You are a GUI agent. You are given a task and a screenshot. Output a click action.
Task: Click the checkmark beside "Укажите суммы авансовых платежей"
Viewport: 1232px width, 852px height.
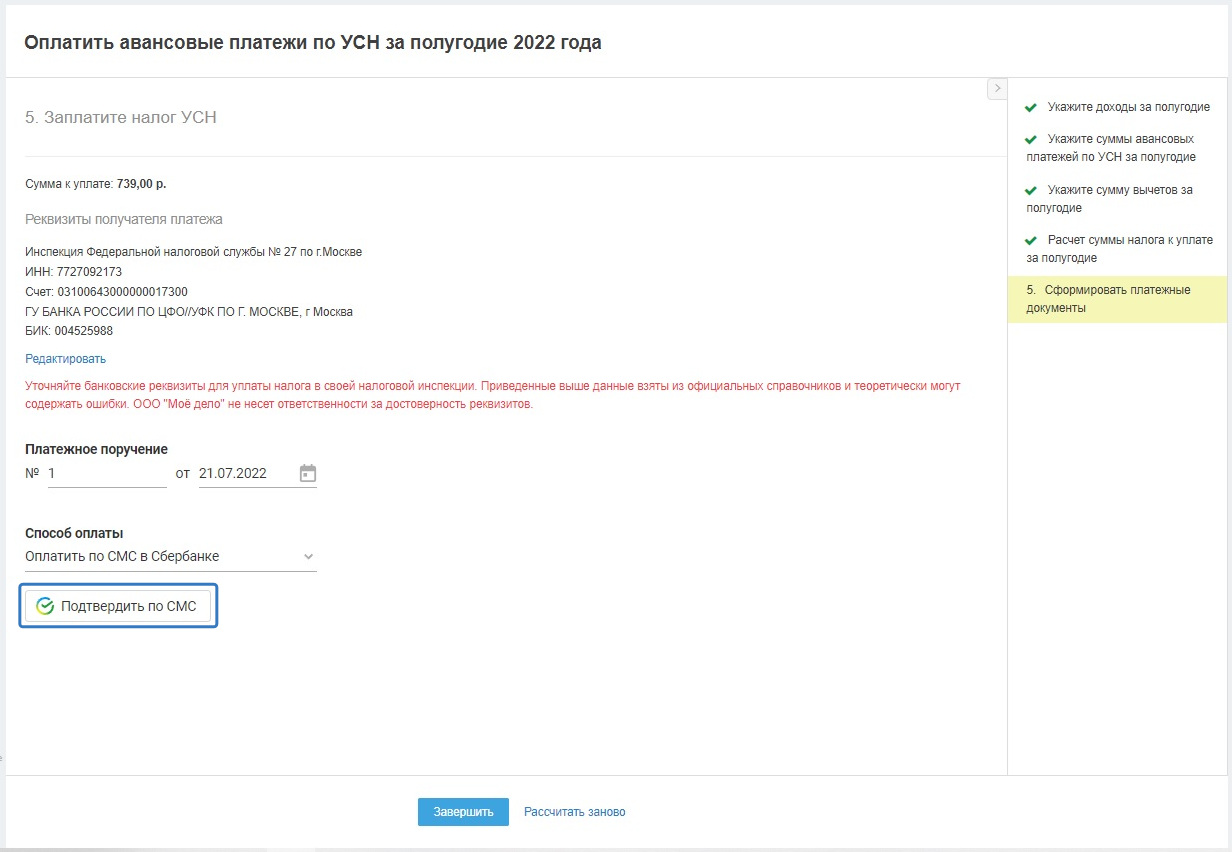click(1031, 140)
